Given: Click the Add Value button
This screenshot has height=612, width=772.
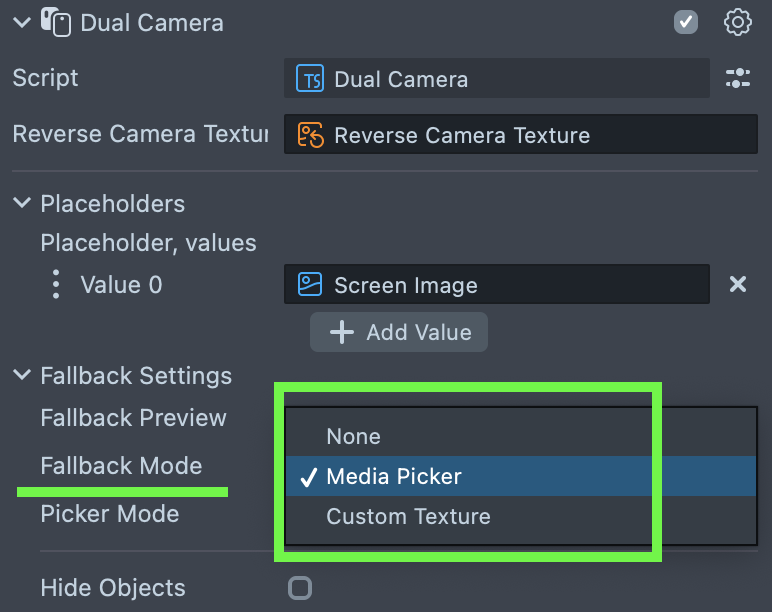Looking at the screenshot, I should tap(399, 332).
